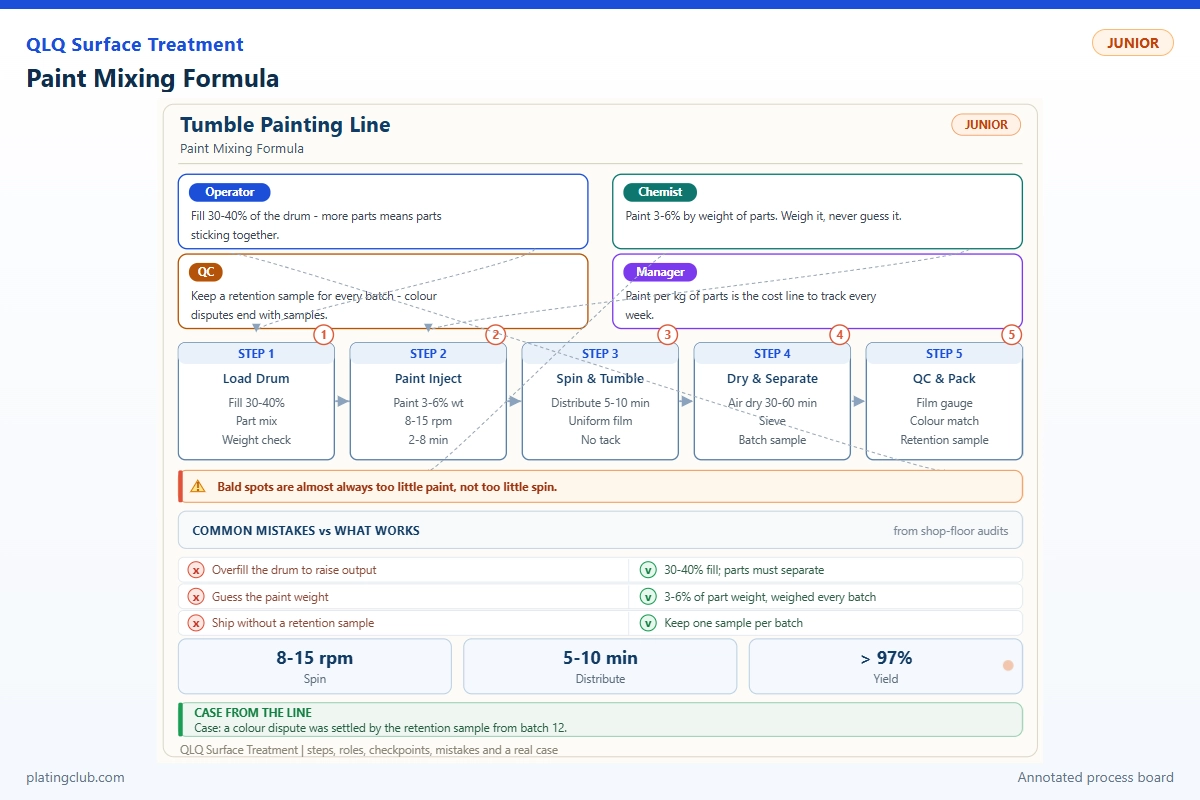
Task: Click the numbered marker 1 circle
Action: pos(323,335)
